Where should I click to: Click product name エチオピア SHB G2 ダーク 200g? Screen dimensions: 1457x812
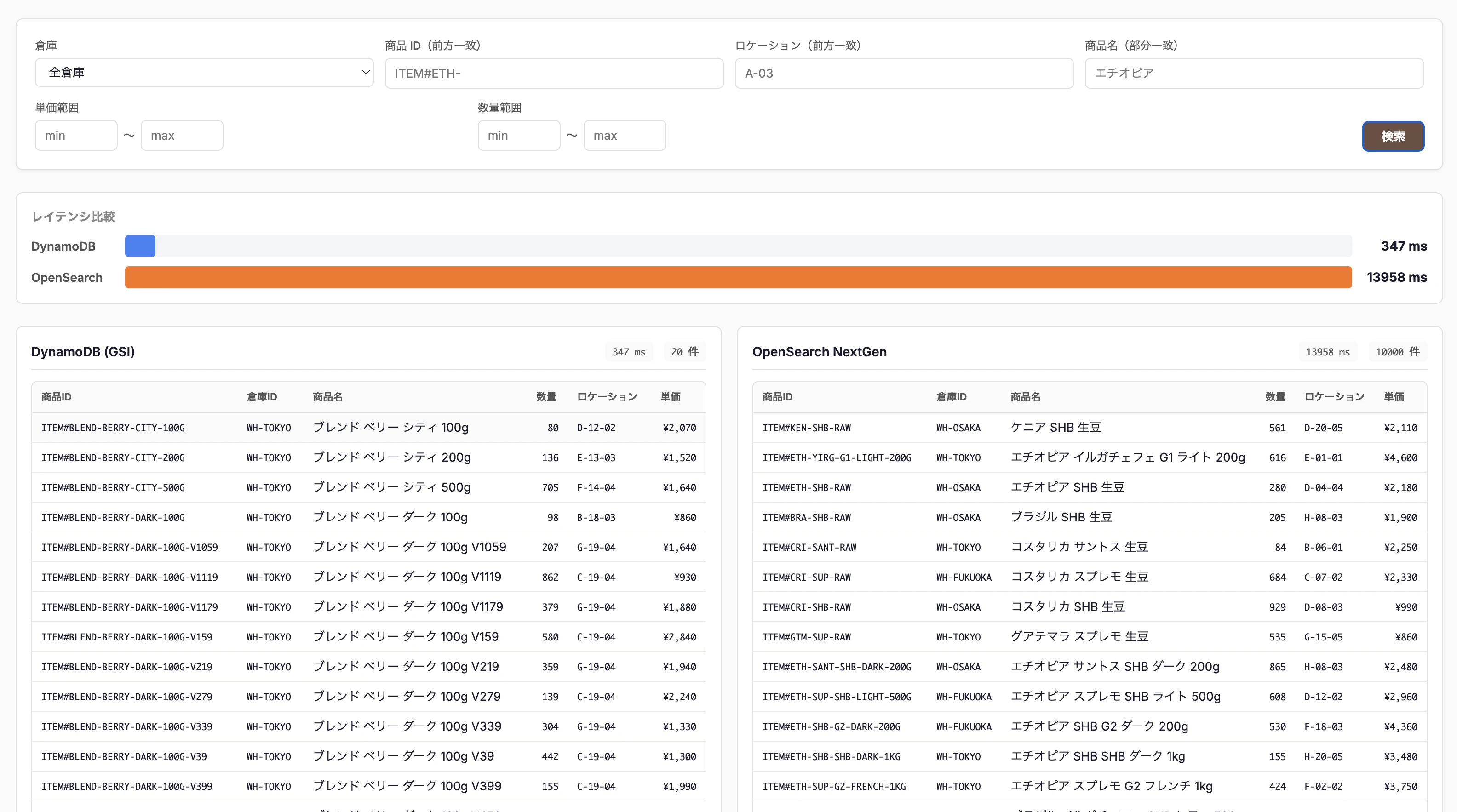coord(1099,726)
